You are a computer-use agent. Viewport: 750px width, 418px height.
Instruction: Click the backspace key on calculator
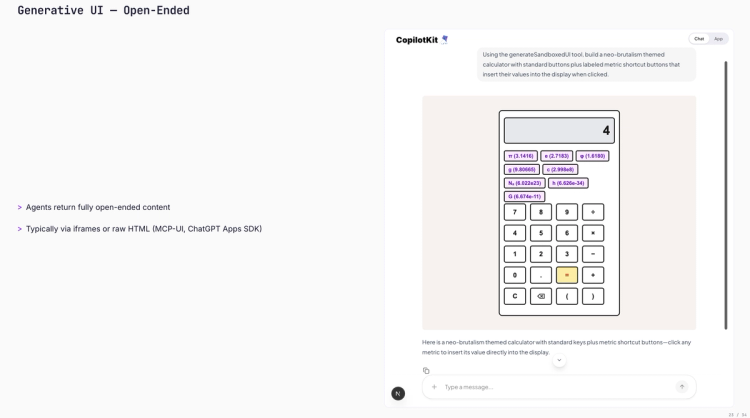[540, 296]
